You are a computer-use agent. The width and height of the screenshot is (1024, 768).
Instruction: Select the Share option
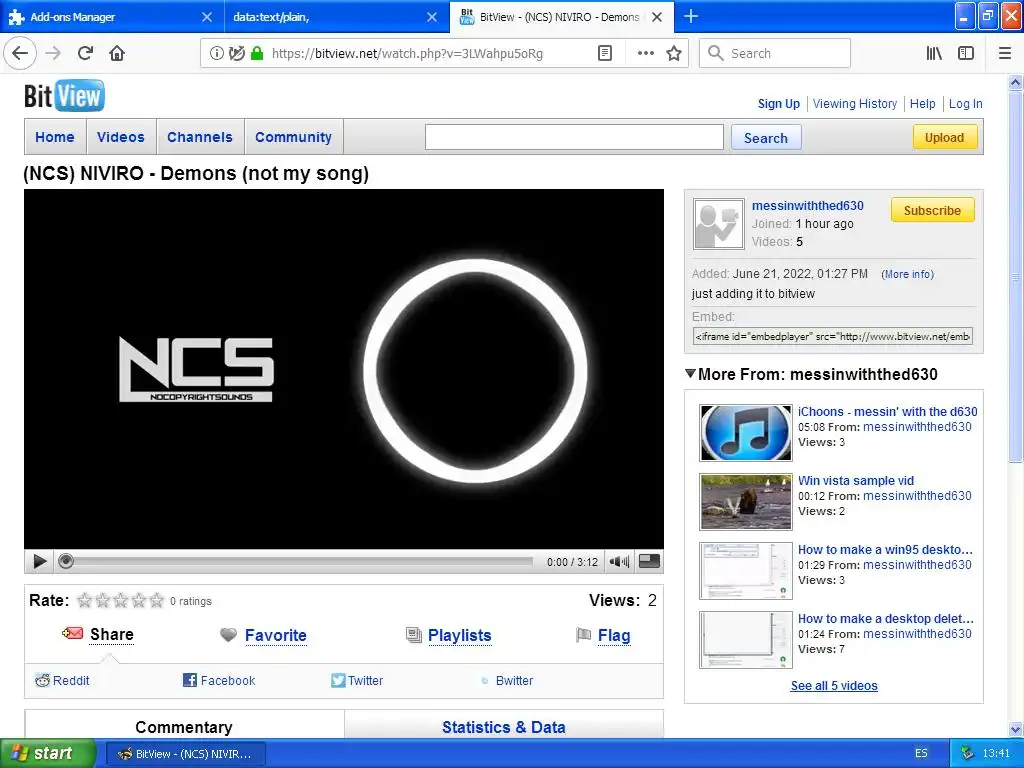pos(112,634)
